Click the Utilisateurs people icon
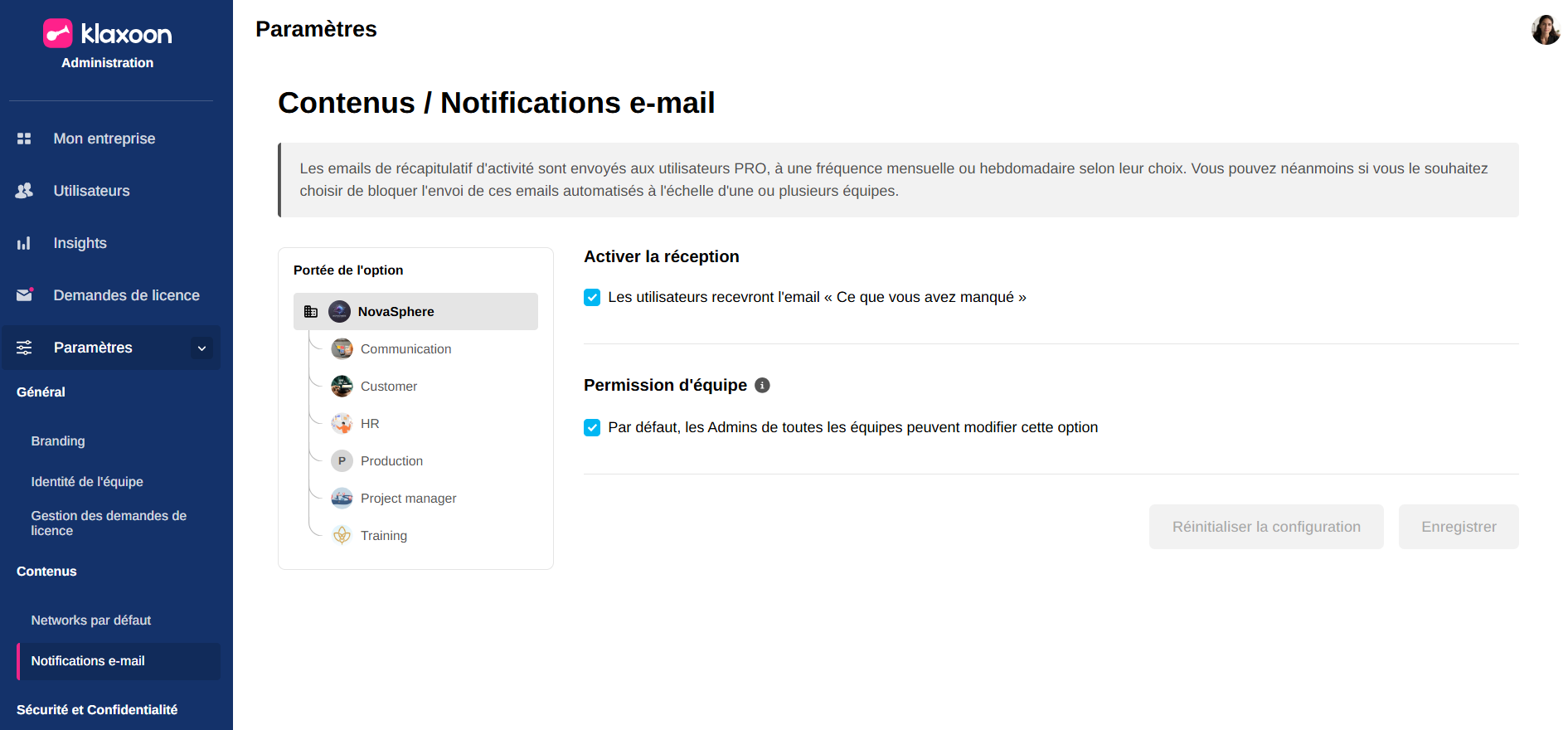 coord(24,191)
